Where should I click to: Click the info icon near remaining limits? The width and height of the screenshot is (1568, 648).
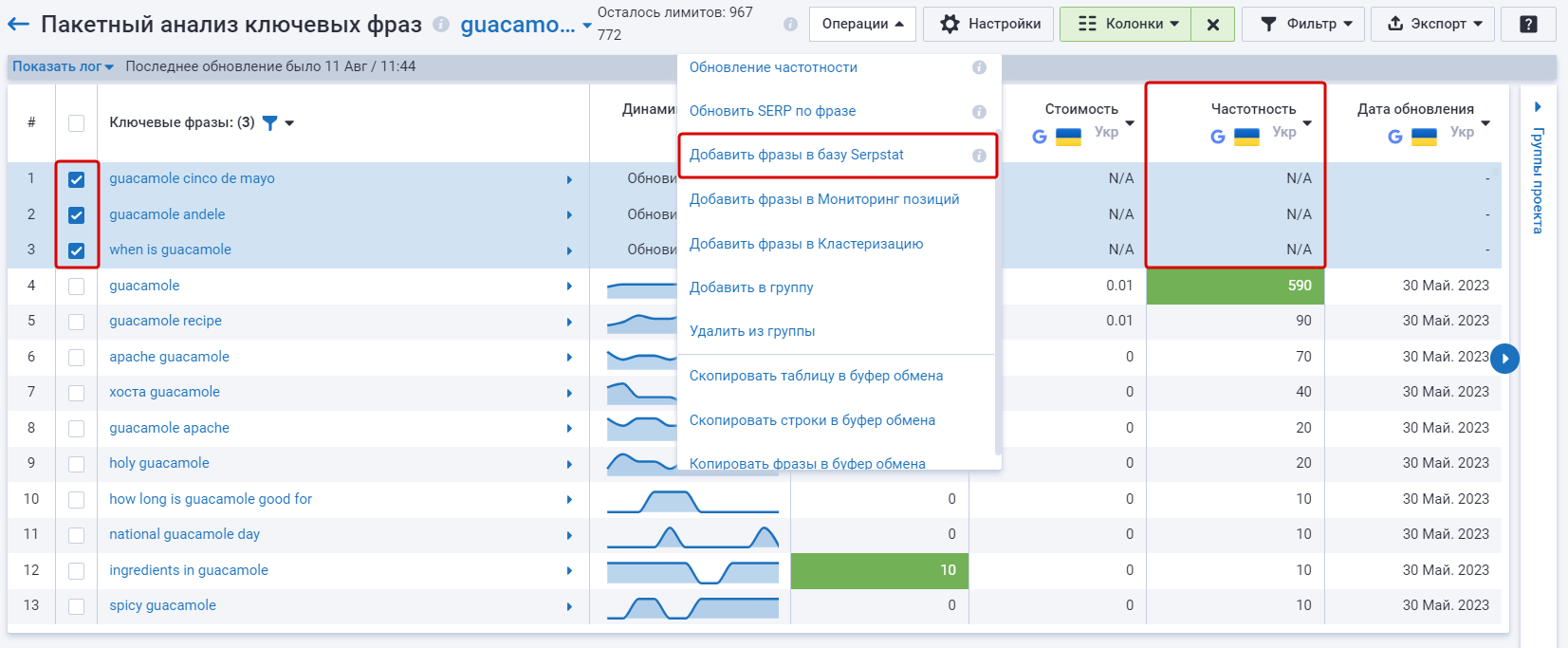pos(790,25)
